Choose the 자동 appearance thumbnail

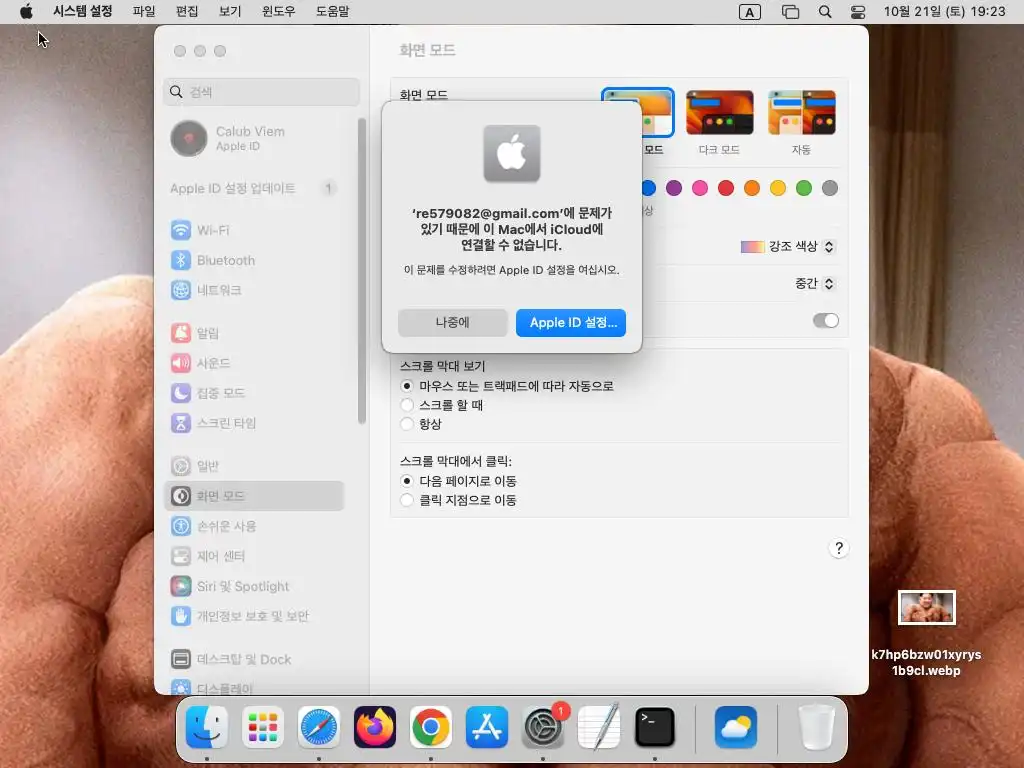pos(802,113)
